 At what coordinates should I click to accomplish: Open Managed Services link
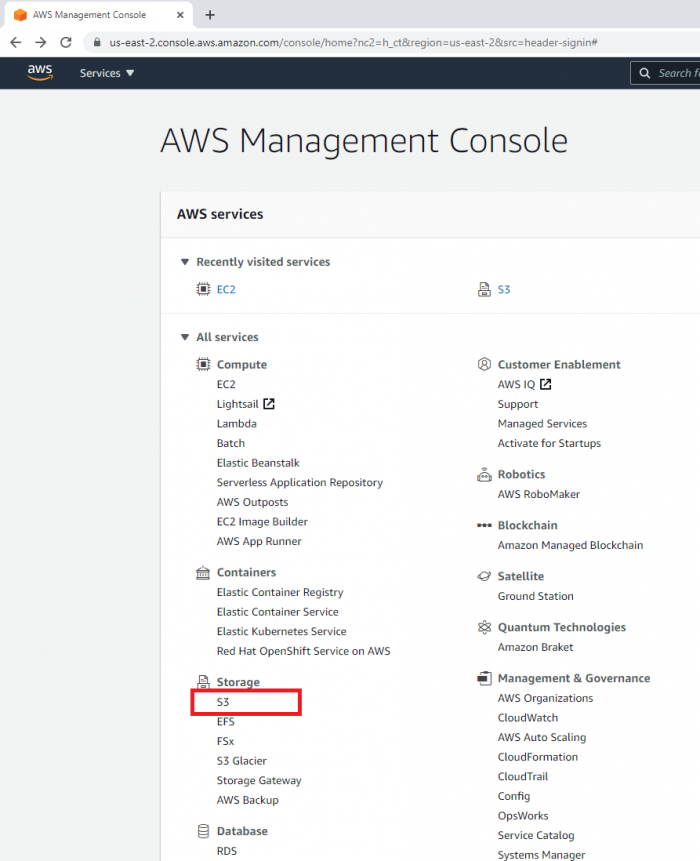(x=542, y=424)
